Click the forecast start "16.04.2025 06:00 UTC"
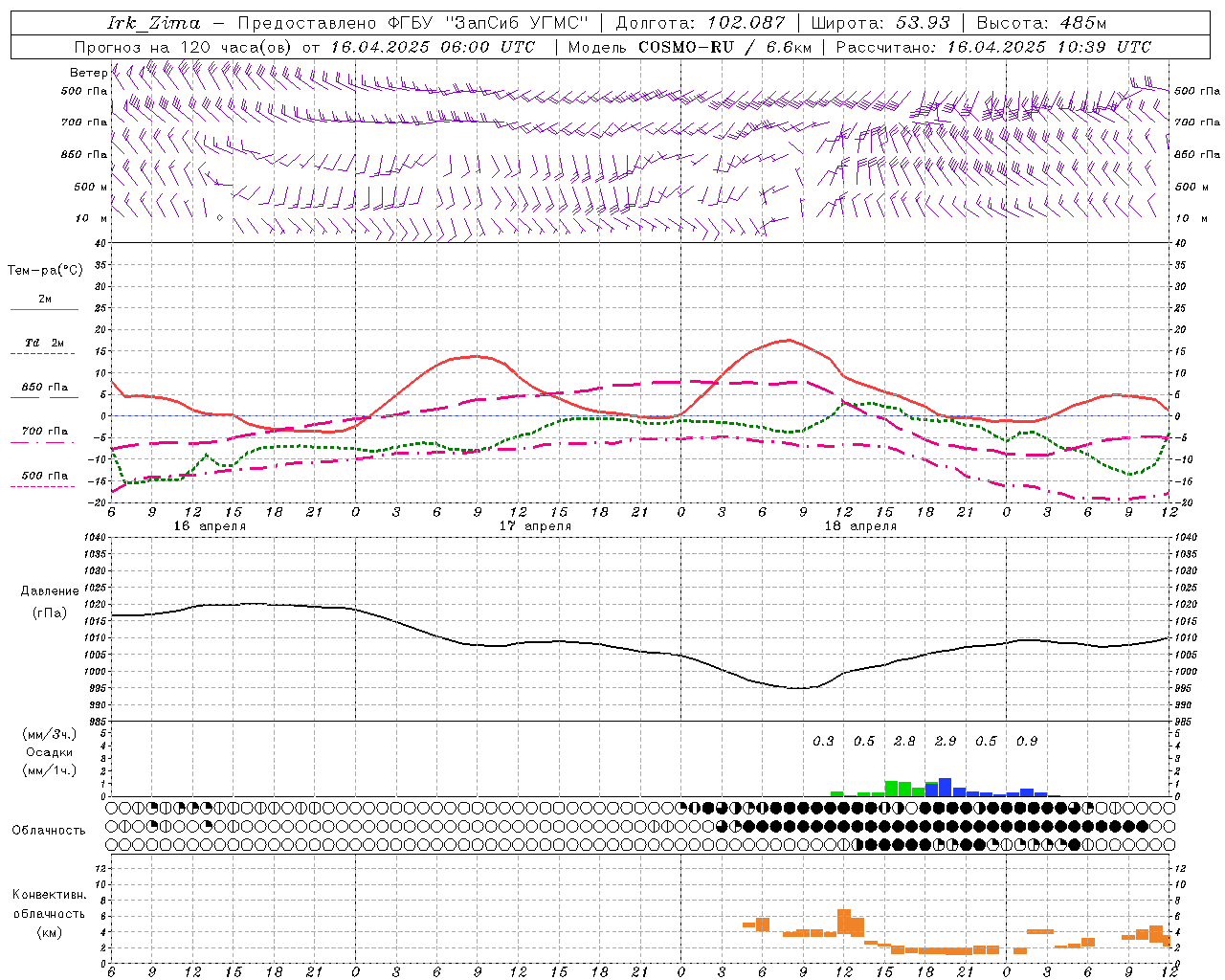This screenshot has height=980, width=1225. click(433, 47)
